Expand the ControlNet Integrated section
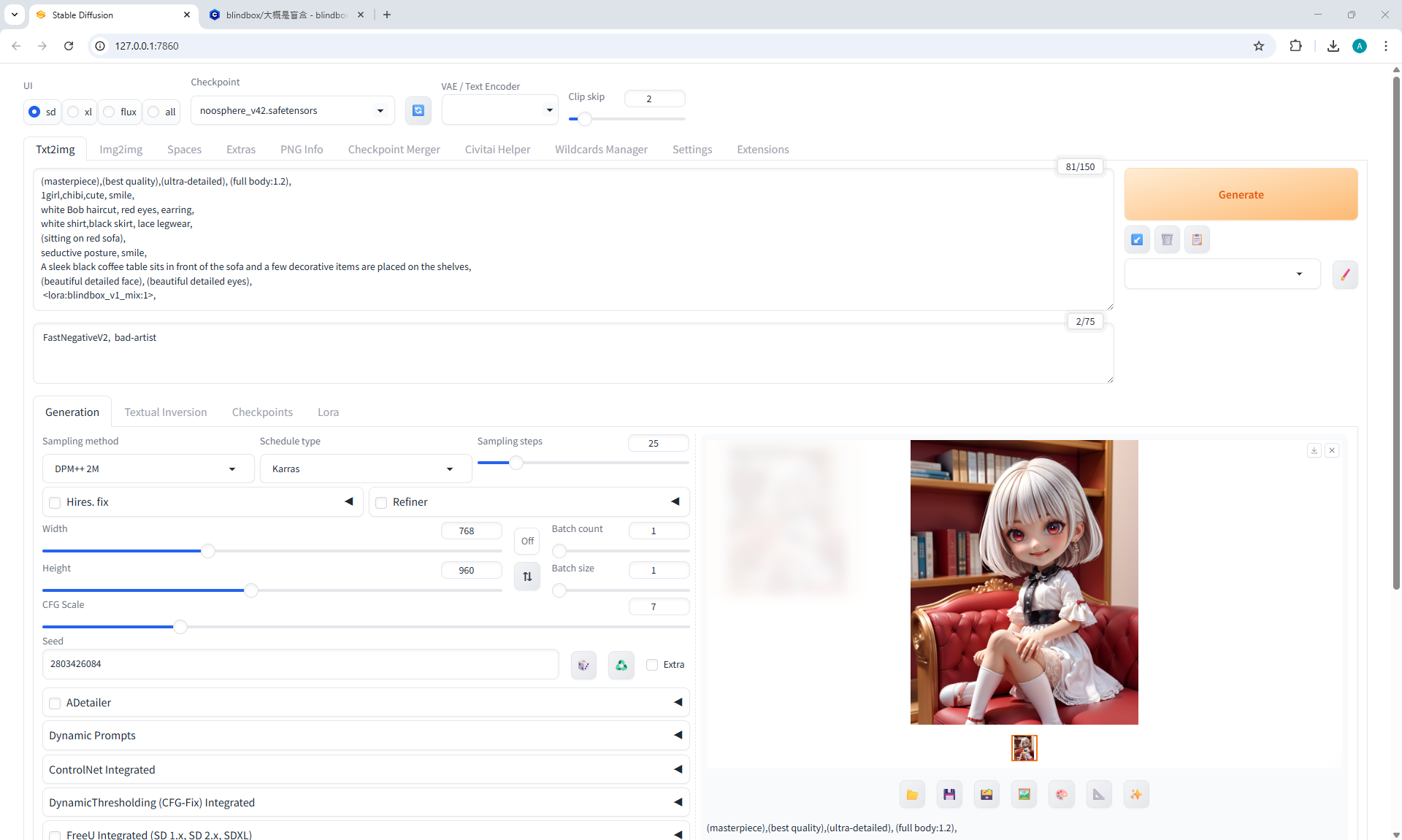The image size is (1402, 840). coord(365,769)
